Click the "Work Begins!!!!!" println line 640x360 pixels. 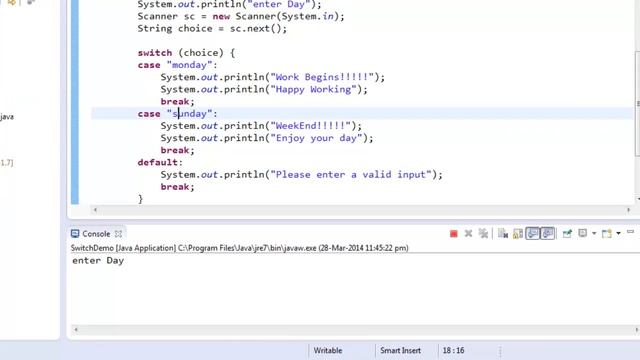click(x=272, y=77)
